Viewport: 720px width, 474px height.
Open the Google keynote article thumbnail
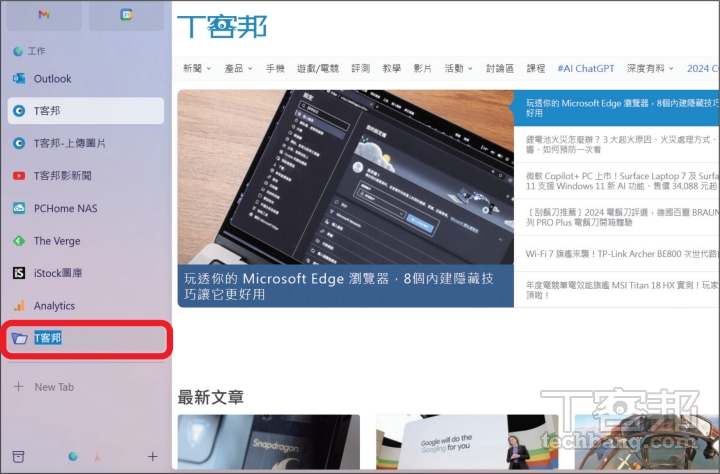(467, 442)
